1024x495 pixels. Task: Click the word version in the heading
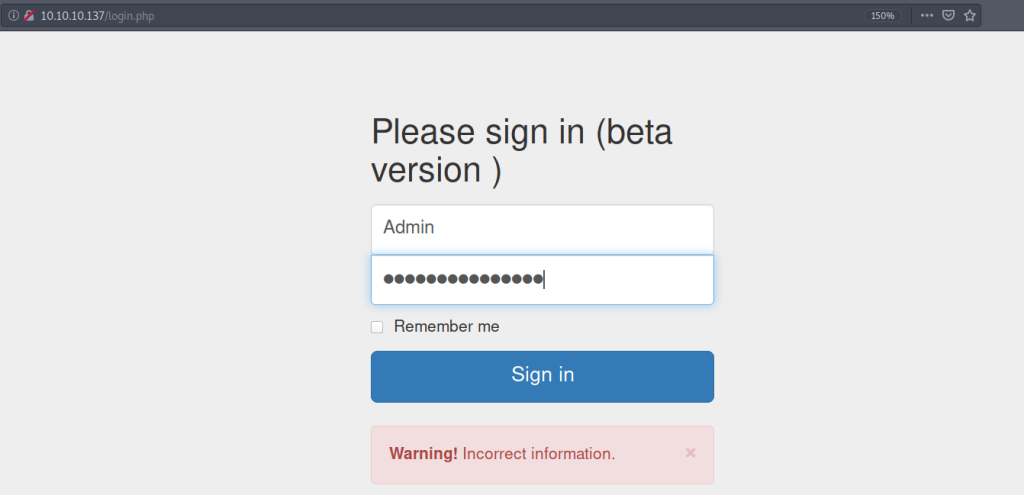pyautogui.click(x=426, y=170)
